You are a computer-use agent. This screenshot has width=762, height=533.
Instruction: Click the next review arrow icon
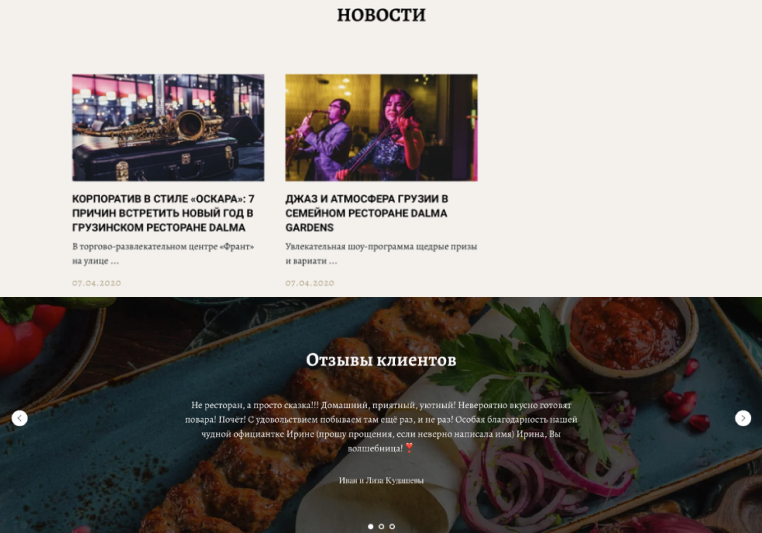[x=743, y=418]
